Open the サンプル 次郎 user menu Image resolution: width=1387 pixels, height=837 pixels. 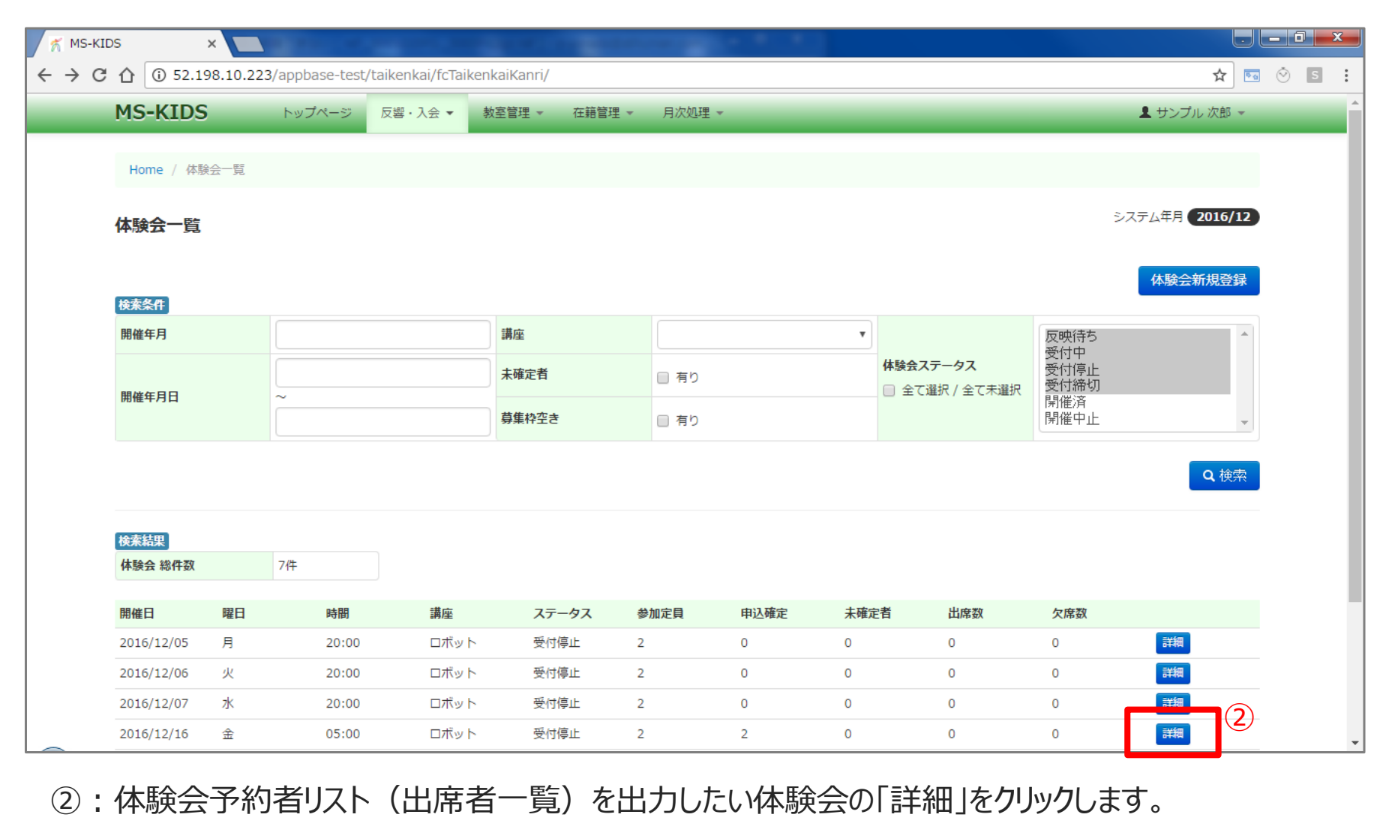click(1192, 113)
